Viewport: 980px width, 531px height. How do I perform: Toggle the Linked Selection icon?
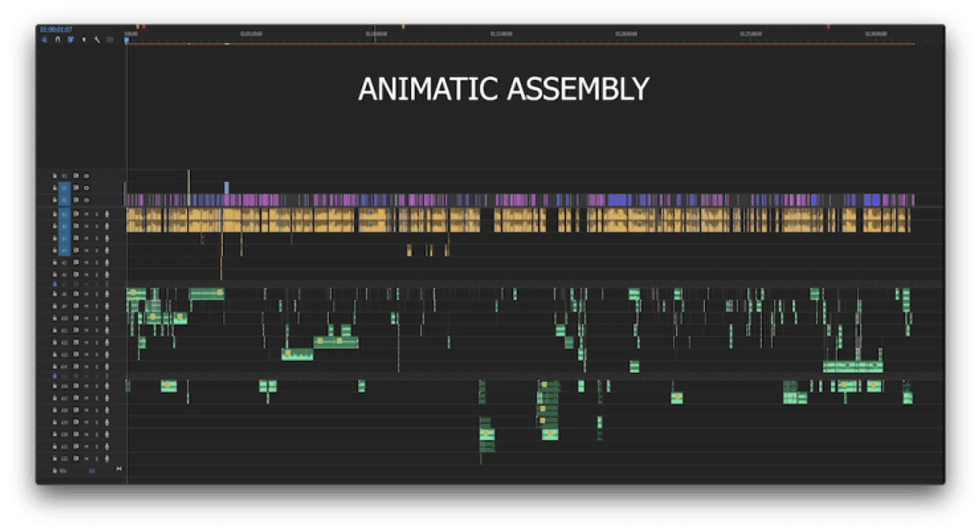coord(71,39)
